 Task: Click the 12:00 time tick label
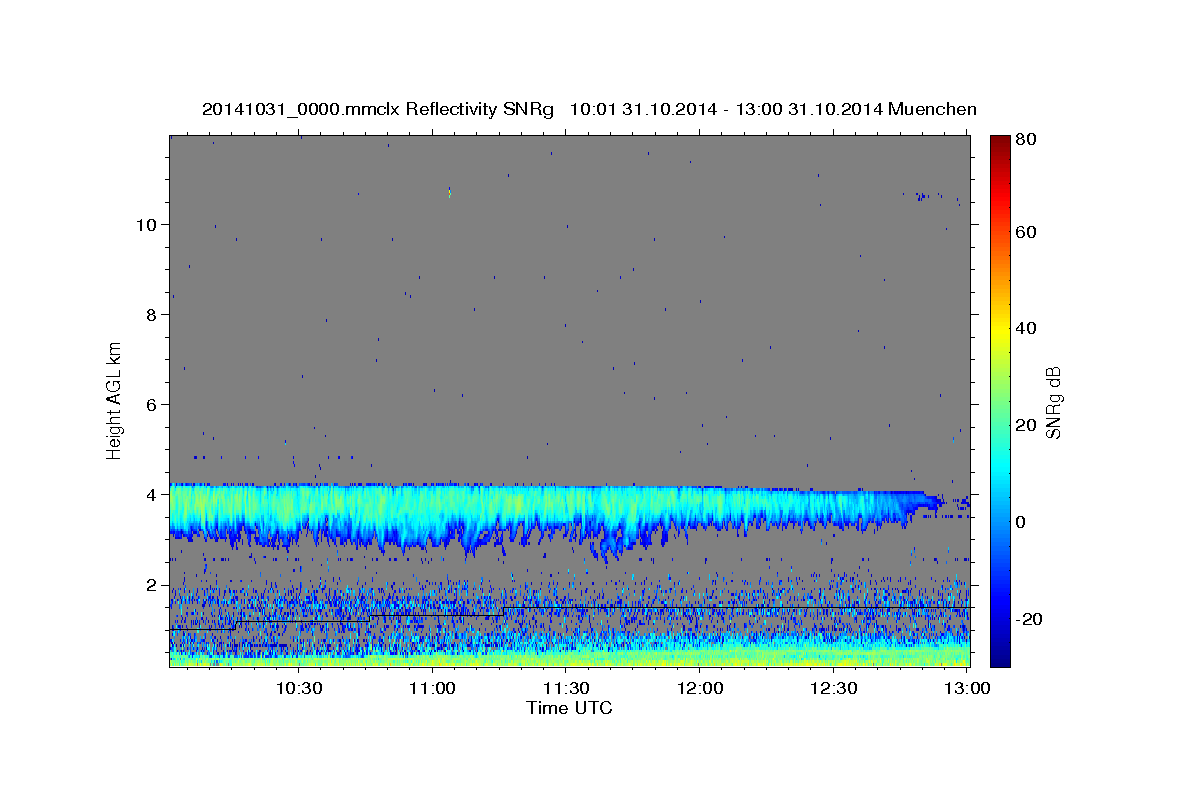click(700, 688)
